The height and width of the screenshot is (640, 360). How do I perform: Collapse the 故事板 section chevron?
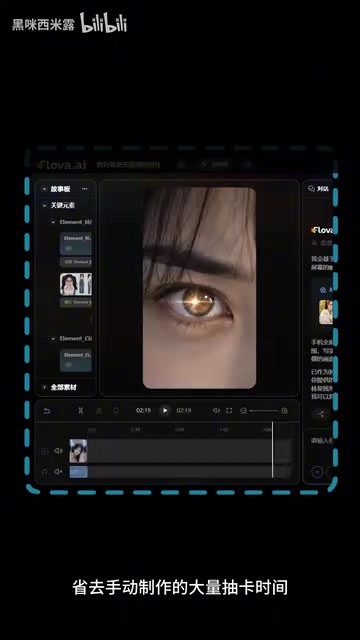tap(44, 189)
